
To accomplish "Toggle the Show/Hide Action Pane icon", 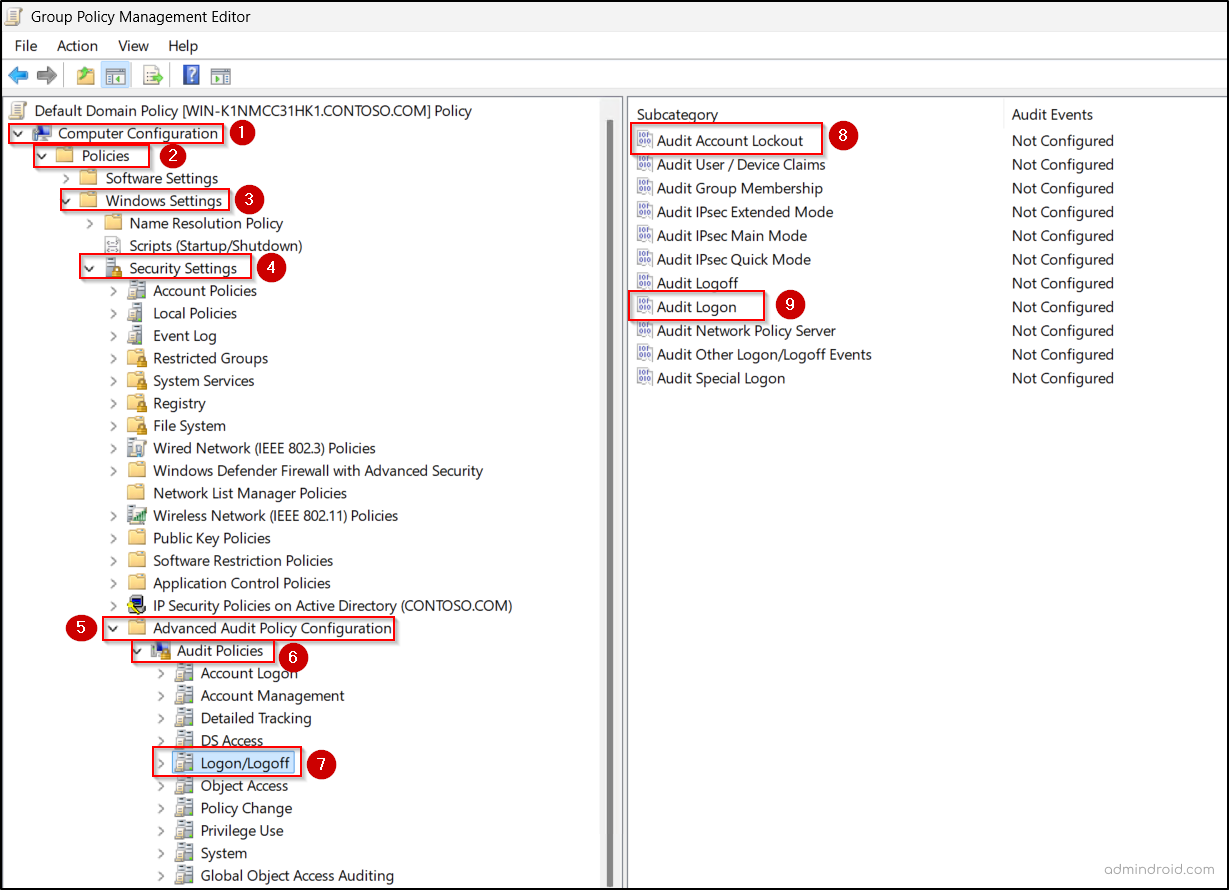I will (220, 75).
